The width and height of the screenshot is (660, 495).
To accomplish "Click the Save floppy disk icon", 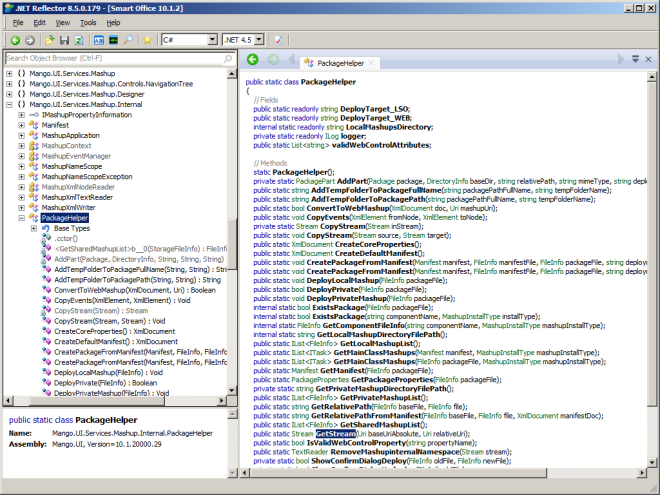I will (64, 40).
